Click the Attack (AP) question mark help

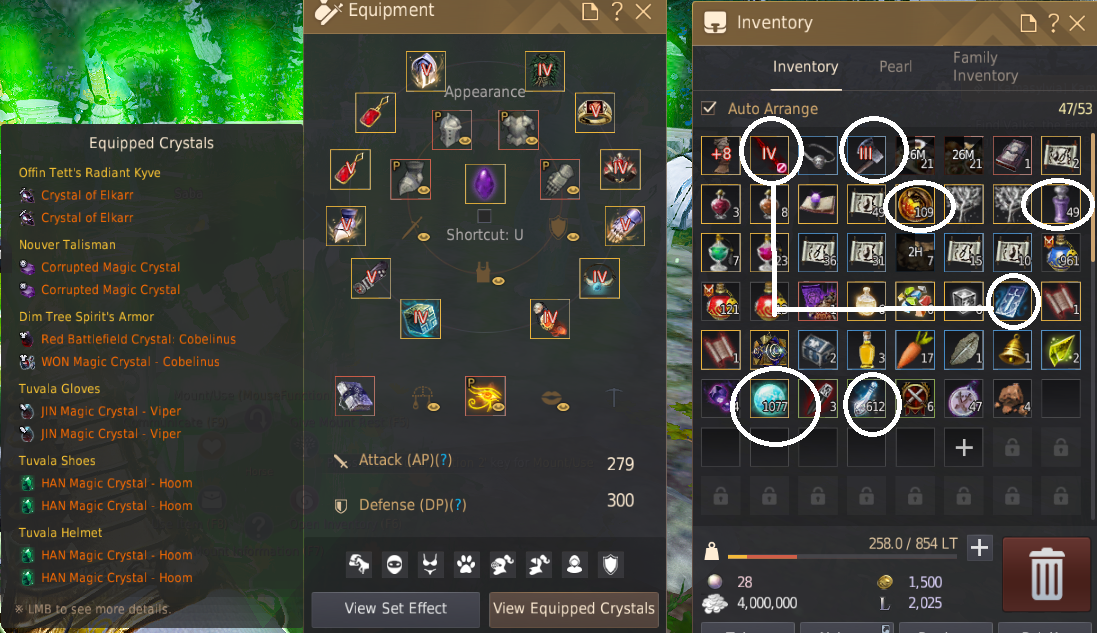444,460
